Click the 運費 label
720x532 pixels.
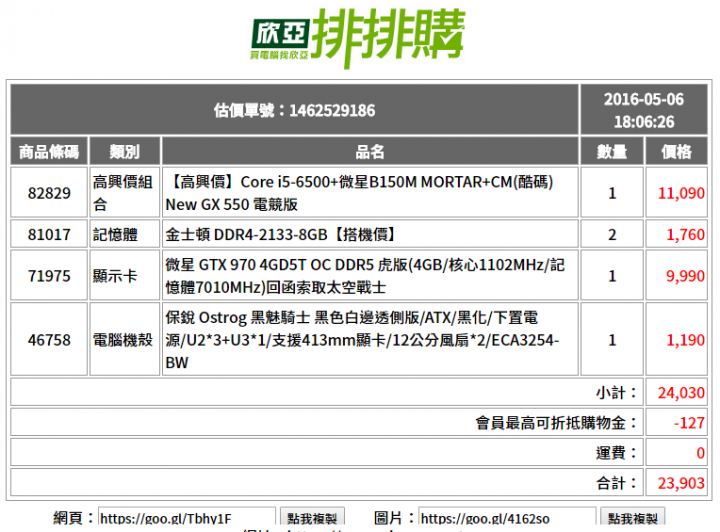[x=617, y=453]
